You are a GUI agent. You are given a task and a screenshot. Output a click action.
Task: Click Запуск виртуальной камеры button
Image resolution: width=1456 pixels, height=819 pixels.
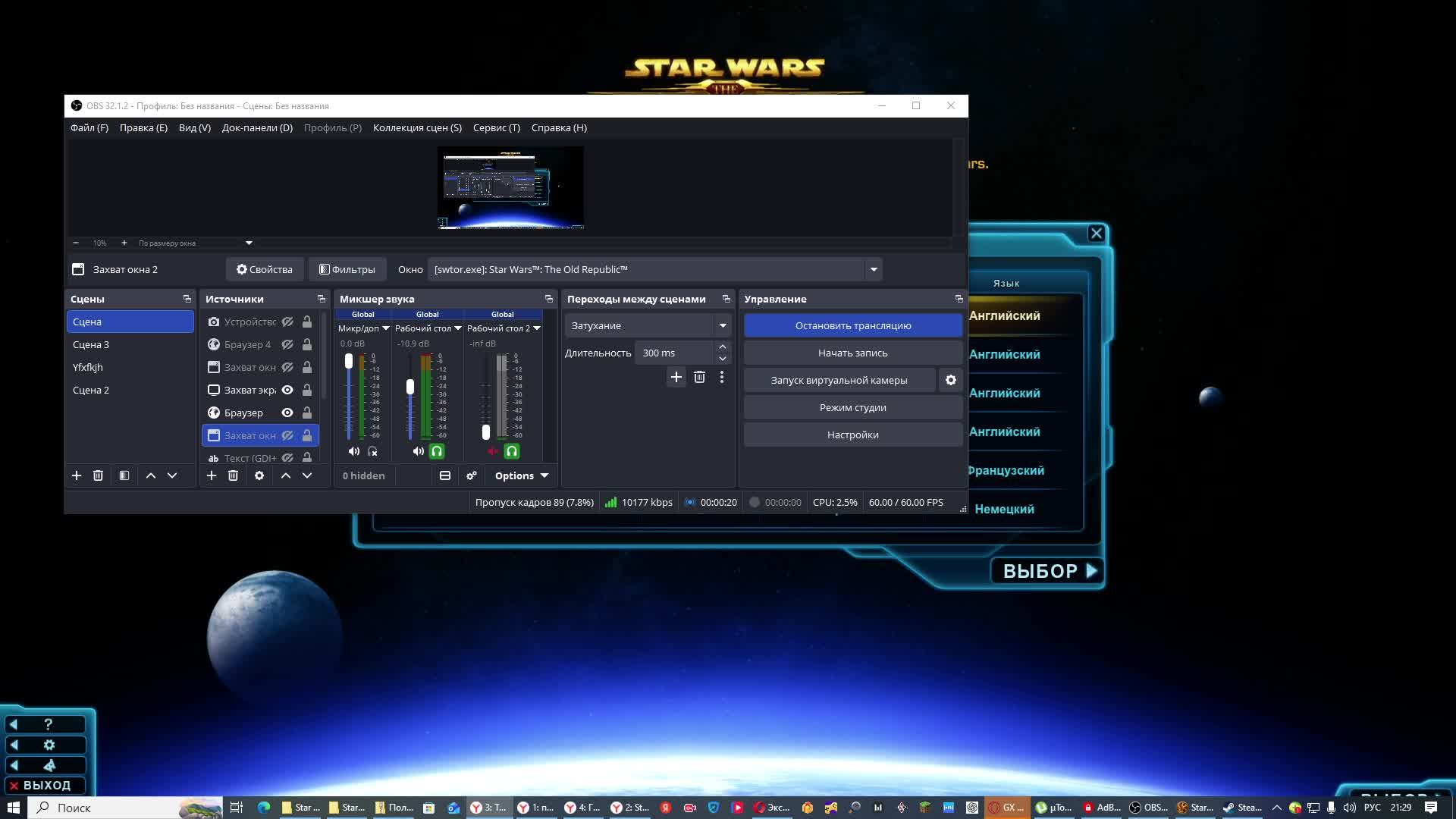(839, 380)
